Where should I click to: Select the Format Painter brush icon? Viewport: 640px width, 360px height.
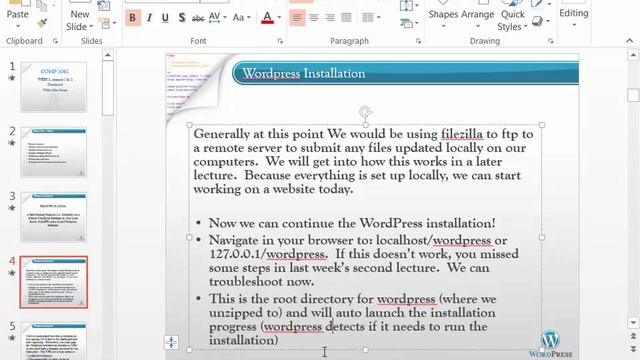[42, 23]
